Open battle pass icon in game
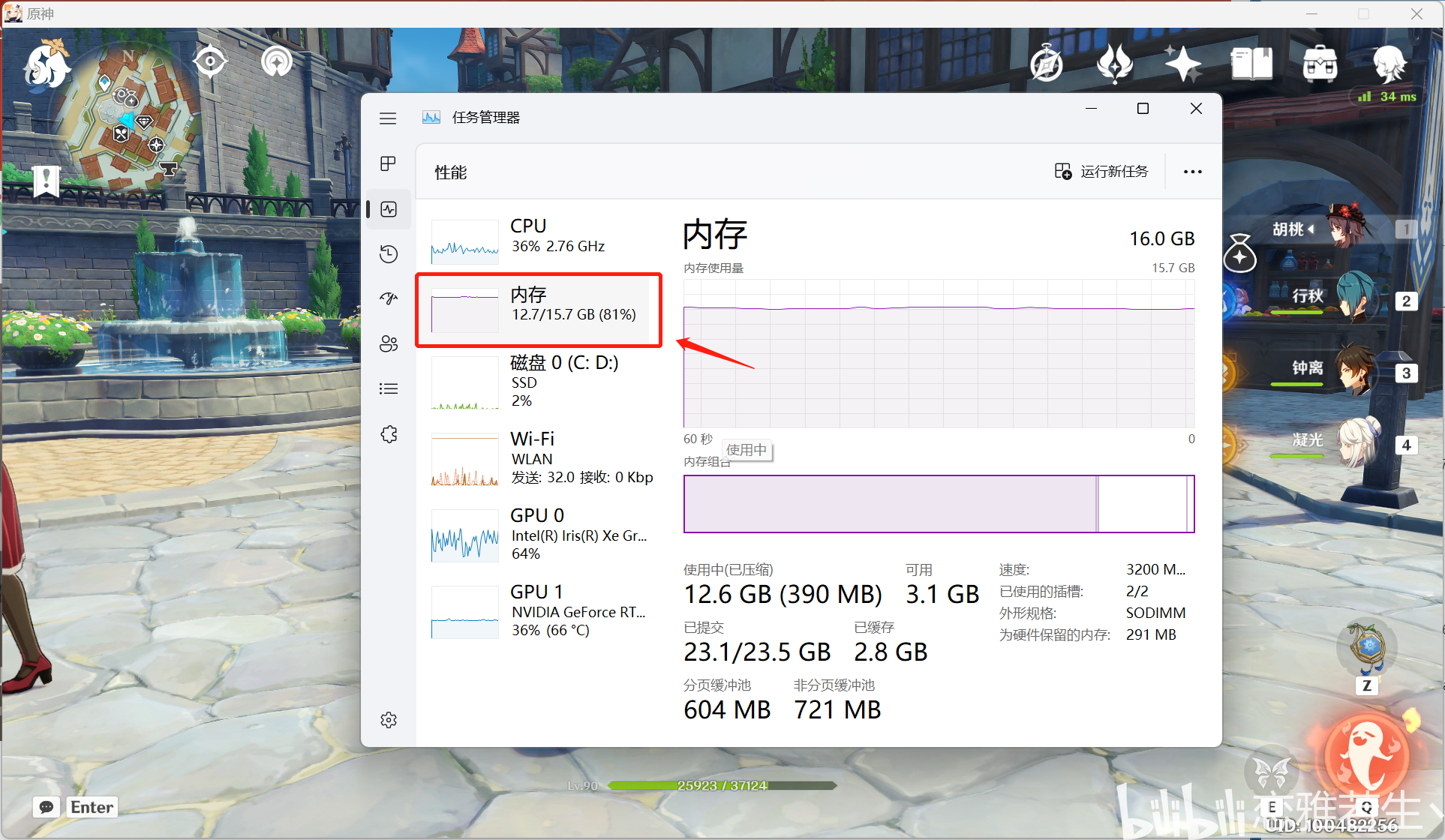Screen dimensions: 1445x840 1115,64
